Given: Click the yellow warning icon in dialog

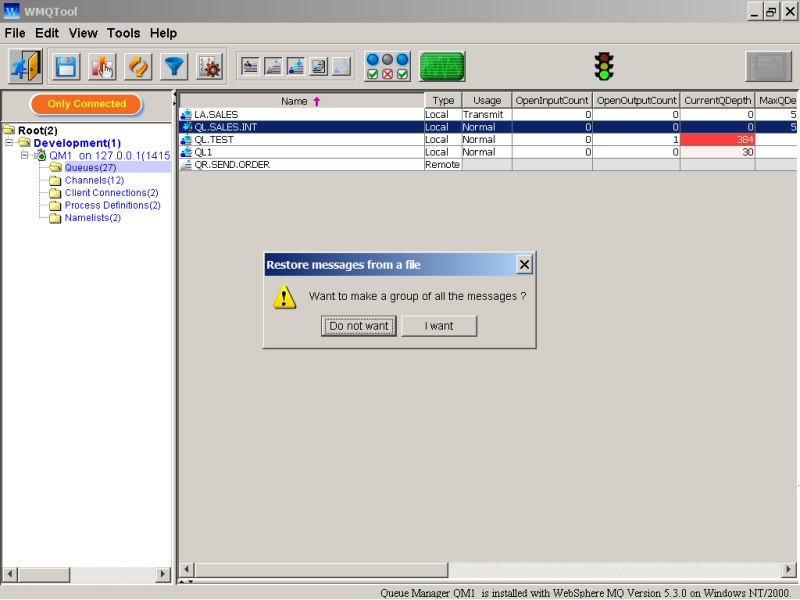Looking at the screenshot, I should (284, 297).
